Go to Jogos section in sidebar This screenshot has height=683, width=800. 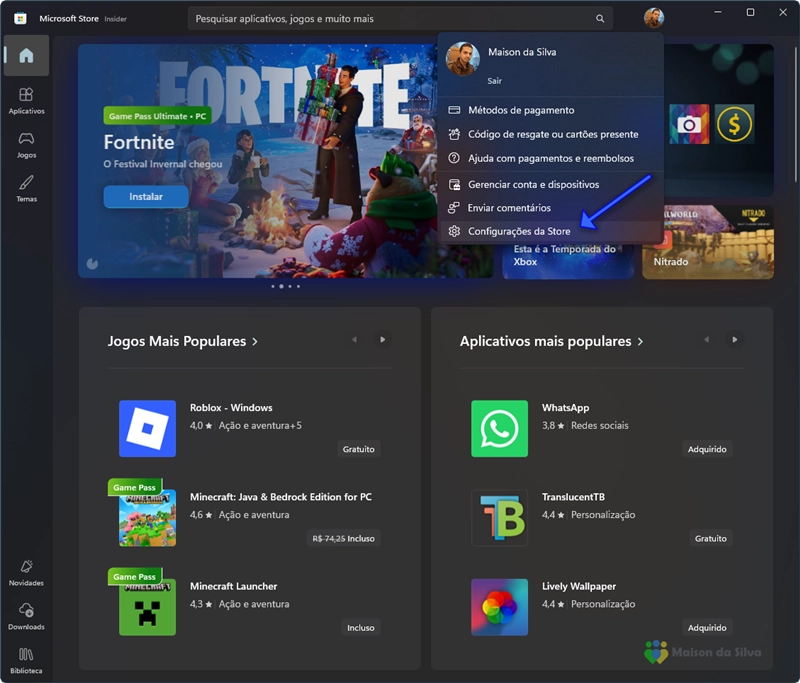pos(26,144)
